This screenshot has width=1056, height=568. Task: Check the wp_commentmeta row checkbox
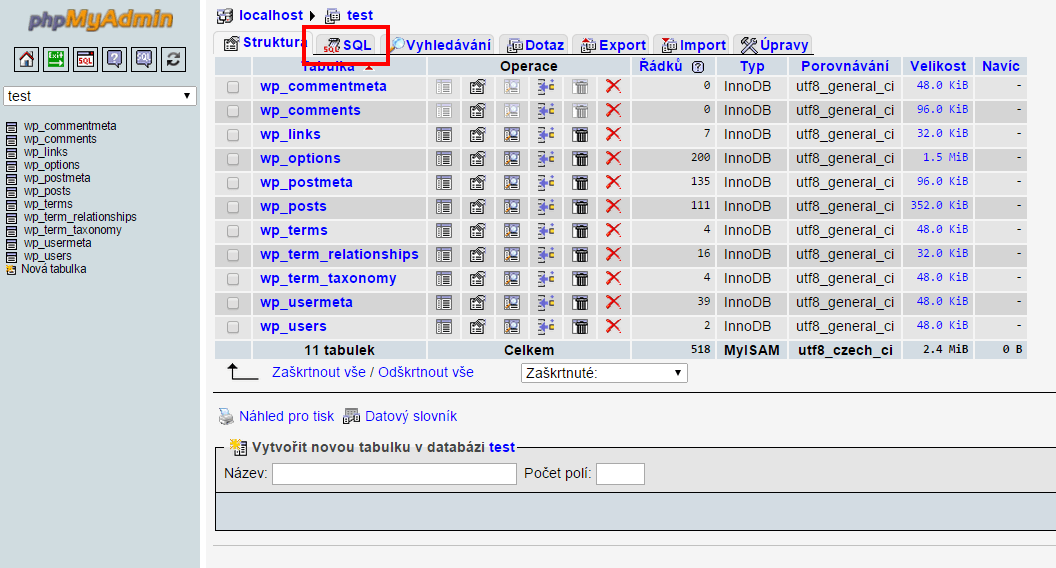[233, 87]
